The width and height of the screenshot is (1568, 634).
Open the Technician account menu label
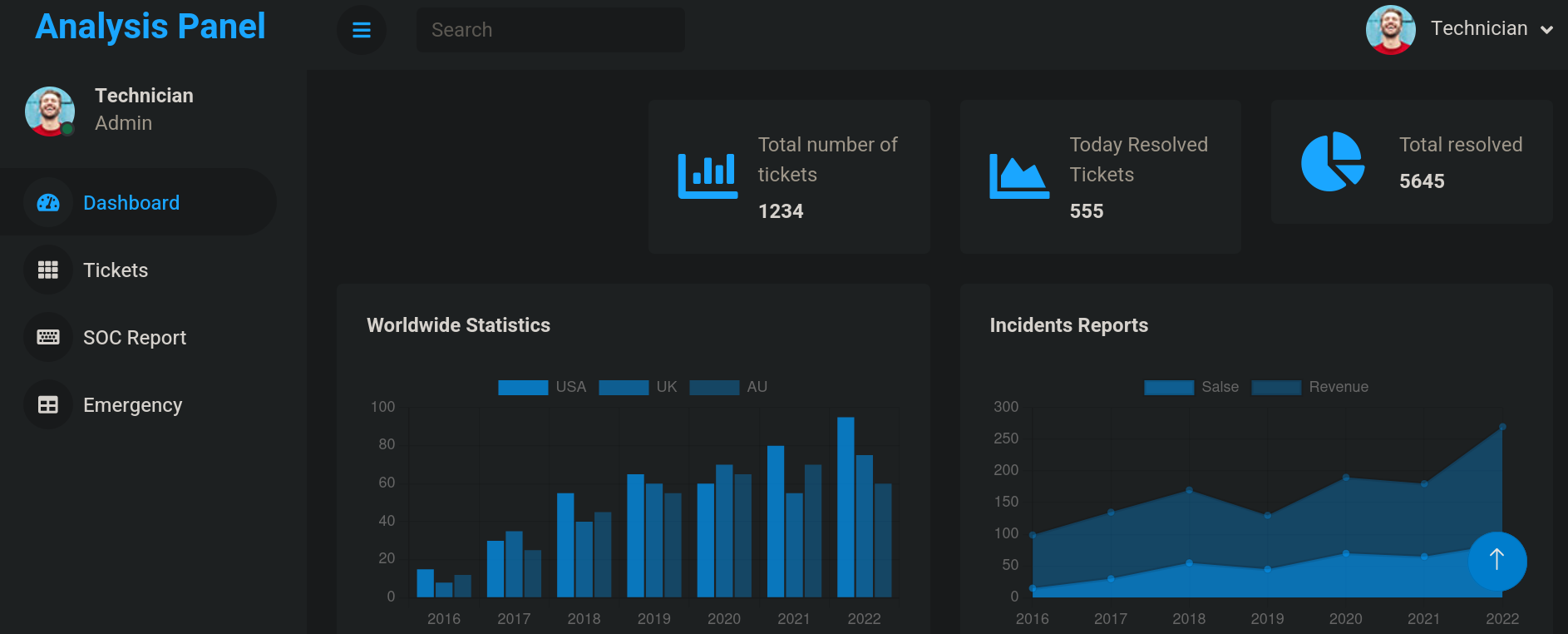click(x=1479, y=28)
